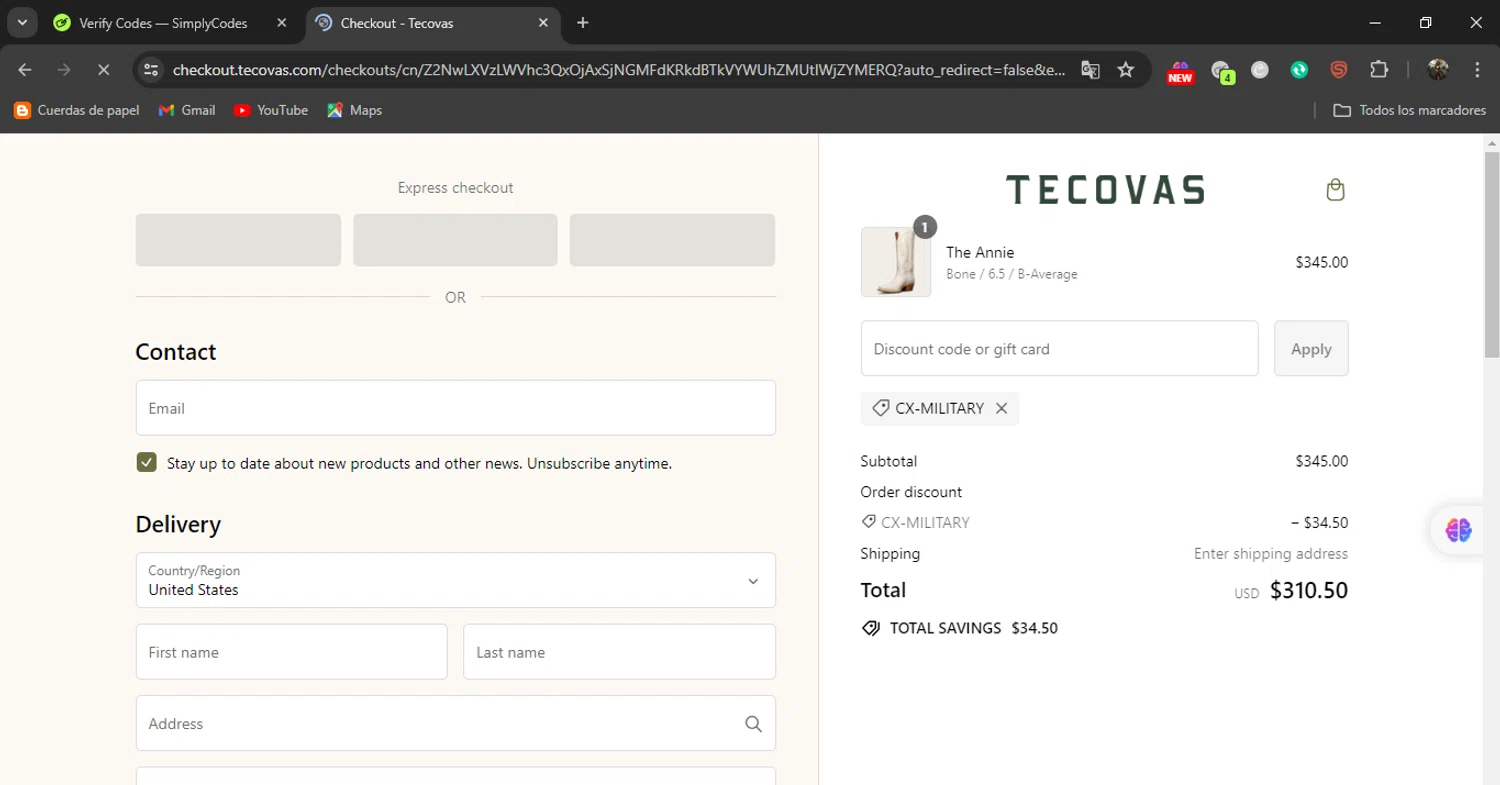Expand the Country/Region dropdown
The image size is (1500, 785).
click(455, 580)
